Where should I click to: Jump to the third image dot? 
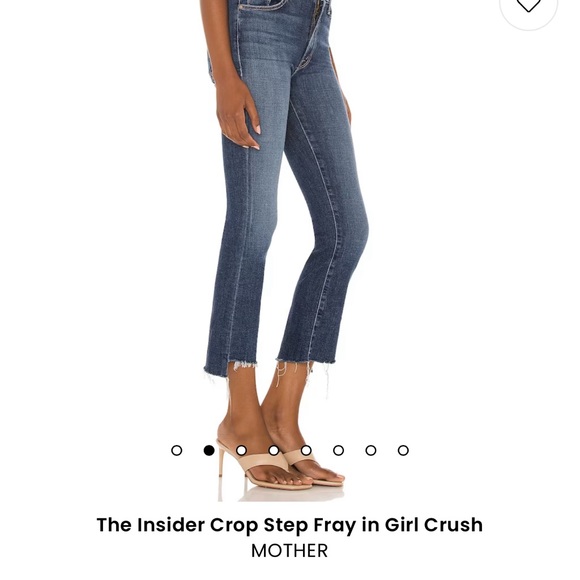[x=242, y=451]
